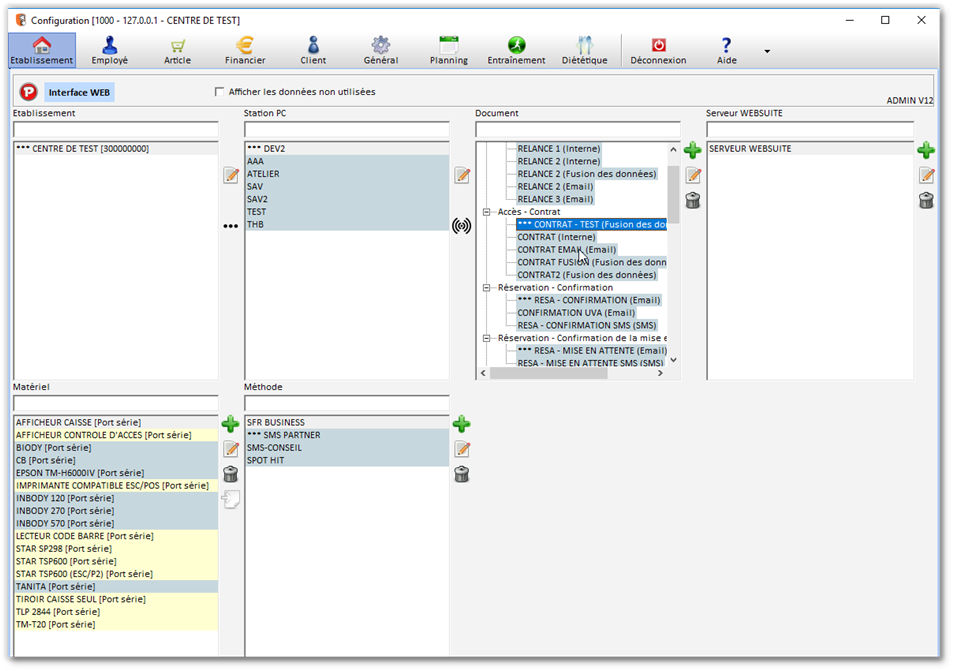Image resolution: width=954 pixels, height=671 pixels.
Task: Click the Document tree vertical scrollbar
Action: [673, 260]
